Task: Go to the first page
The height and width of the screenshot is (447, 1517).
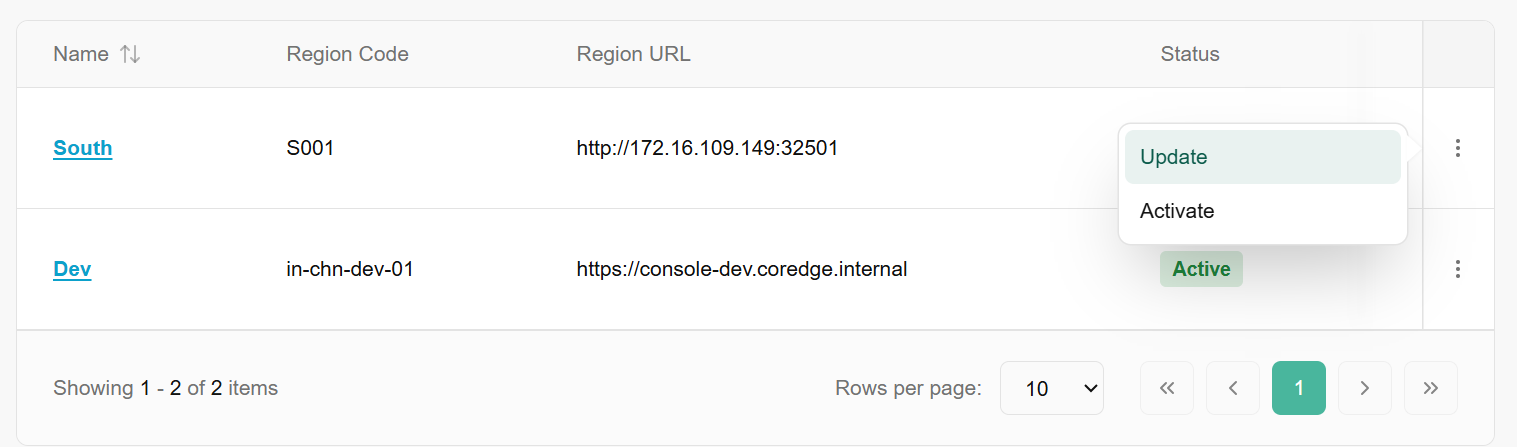Action: 1167,388
